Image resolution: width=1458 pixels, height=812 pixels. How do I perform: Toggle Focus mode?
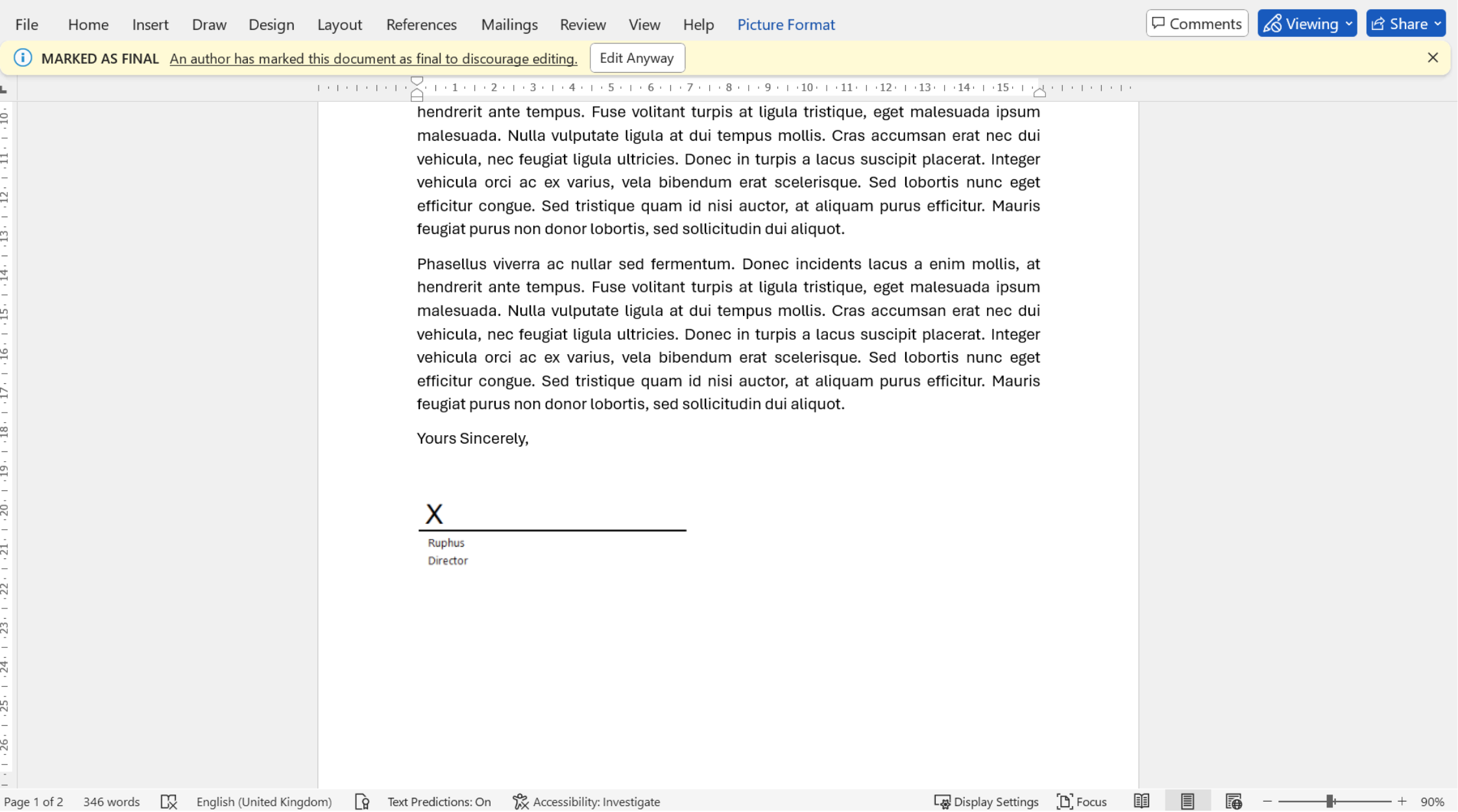pos(1082,802)
